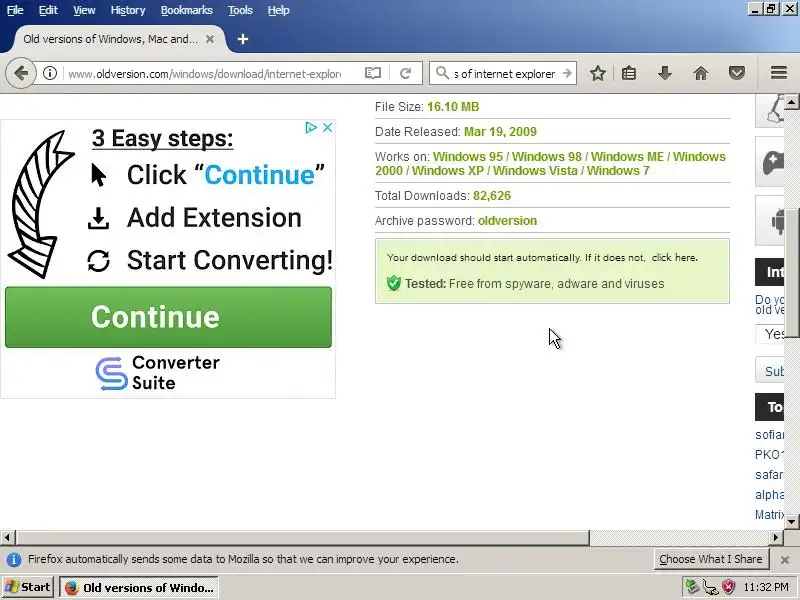This screenshot has height=600, width=800.
Task: Click the '3 Easy steps:' ad heading
Action: [162, 138]
